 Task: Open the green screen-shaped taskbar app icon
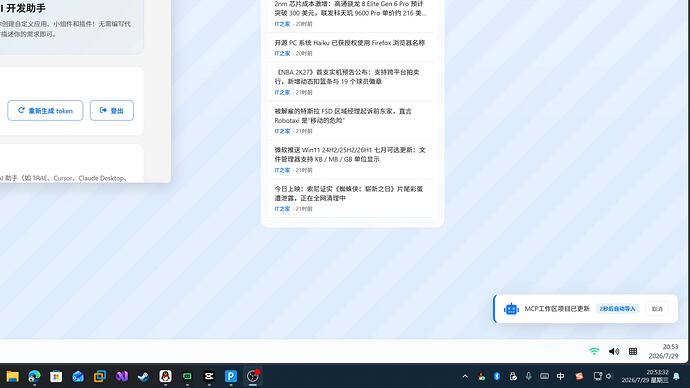coord(187,377)
